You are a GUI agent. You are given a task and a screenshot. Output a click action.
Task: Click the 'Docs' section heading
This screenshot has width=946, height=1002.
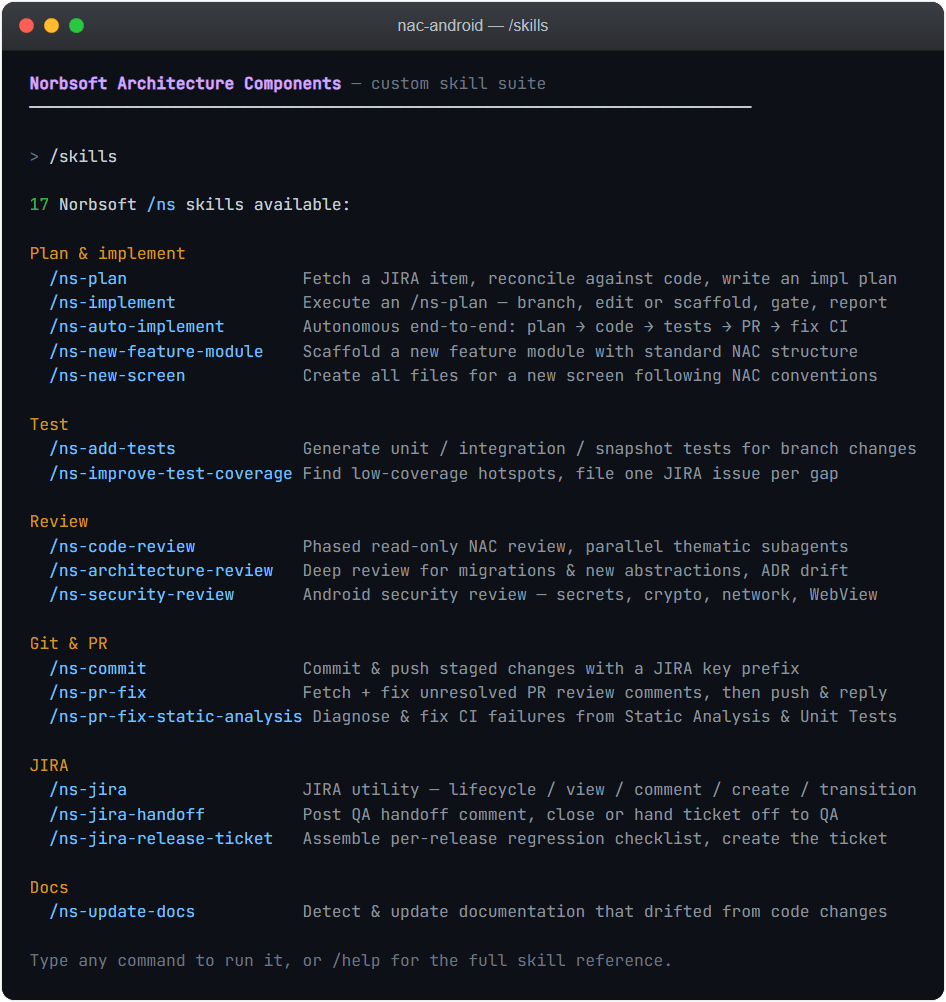(x=49, y=888)
